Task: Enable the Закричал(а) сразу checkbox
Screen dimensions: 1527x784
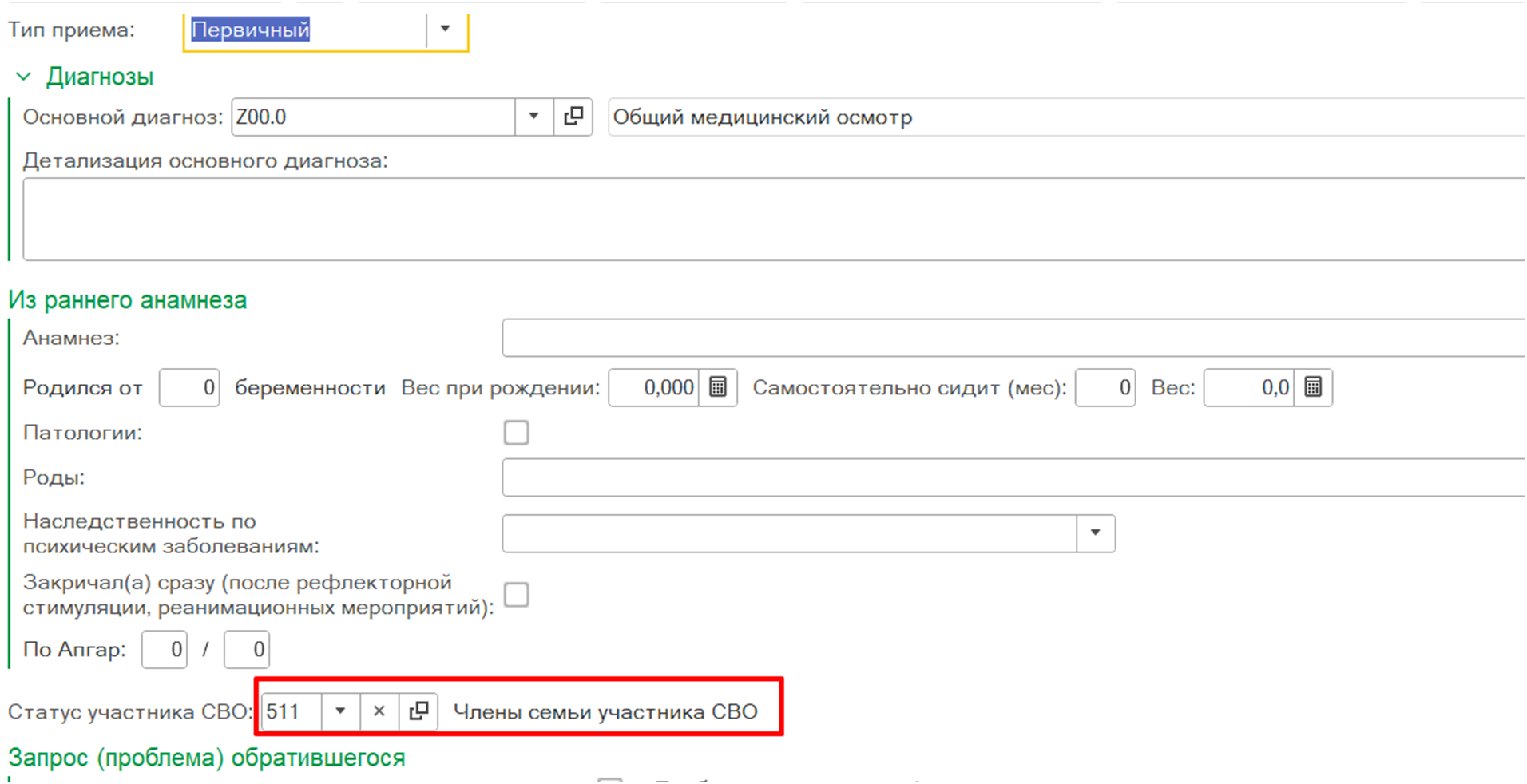Action: tap(516, 595)
